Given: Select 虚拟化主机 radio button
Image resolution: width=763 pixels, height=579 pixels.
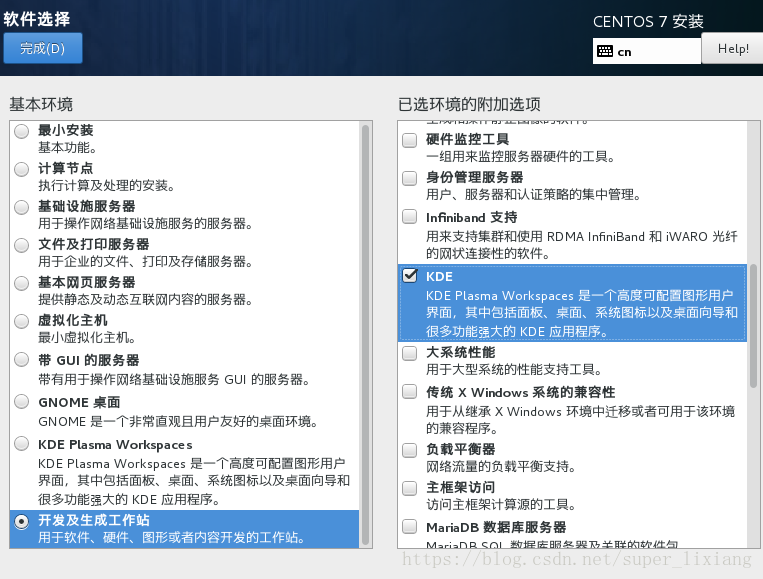Looking at the screenshot, I should coord(22,321).
